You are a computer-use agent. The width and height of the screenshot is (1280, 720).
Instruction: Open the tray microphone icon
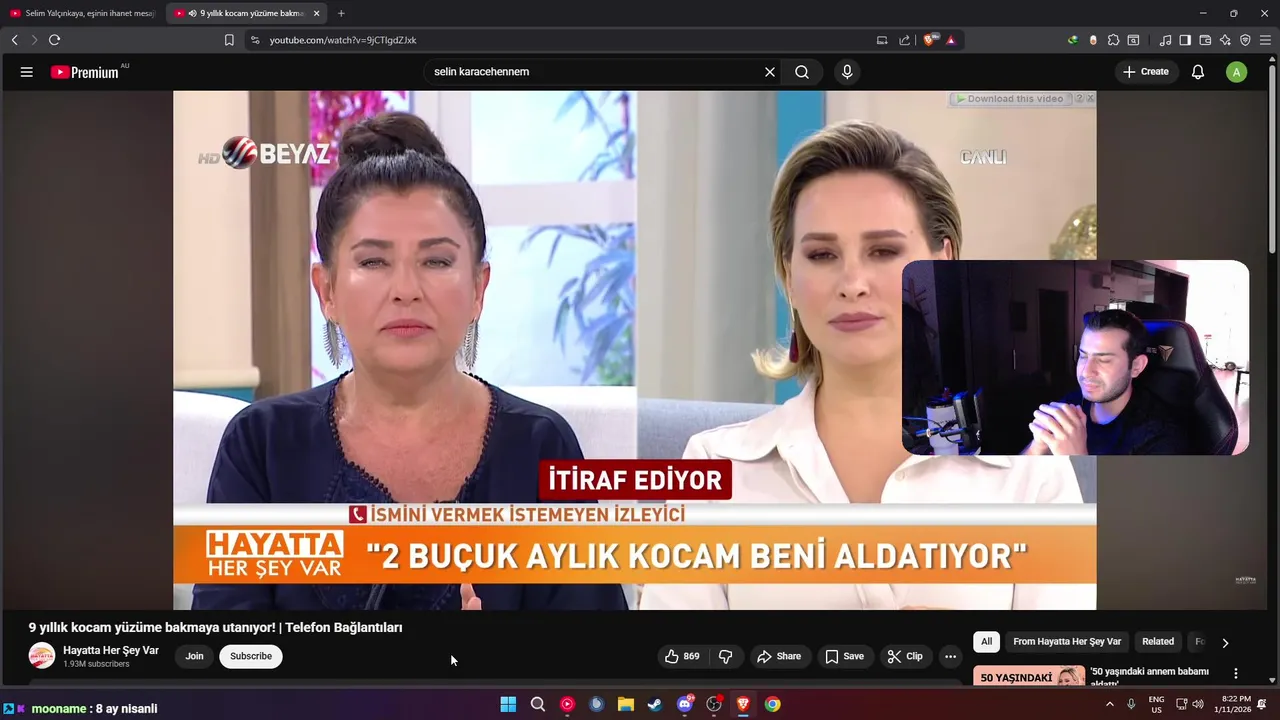(1131, 705)
